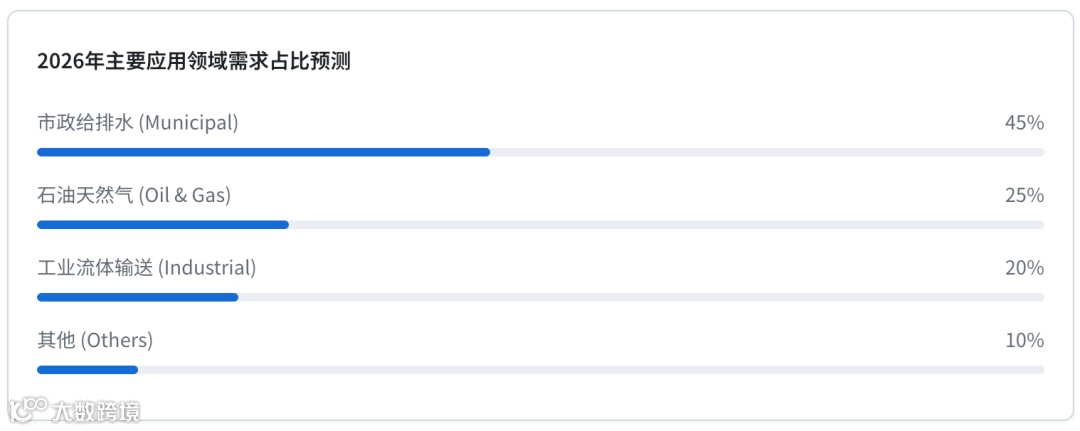Select the chart title 2026年主要应用领域需求占比预测

point(193,61)
